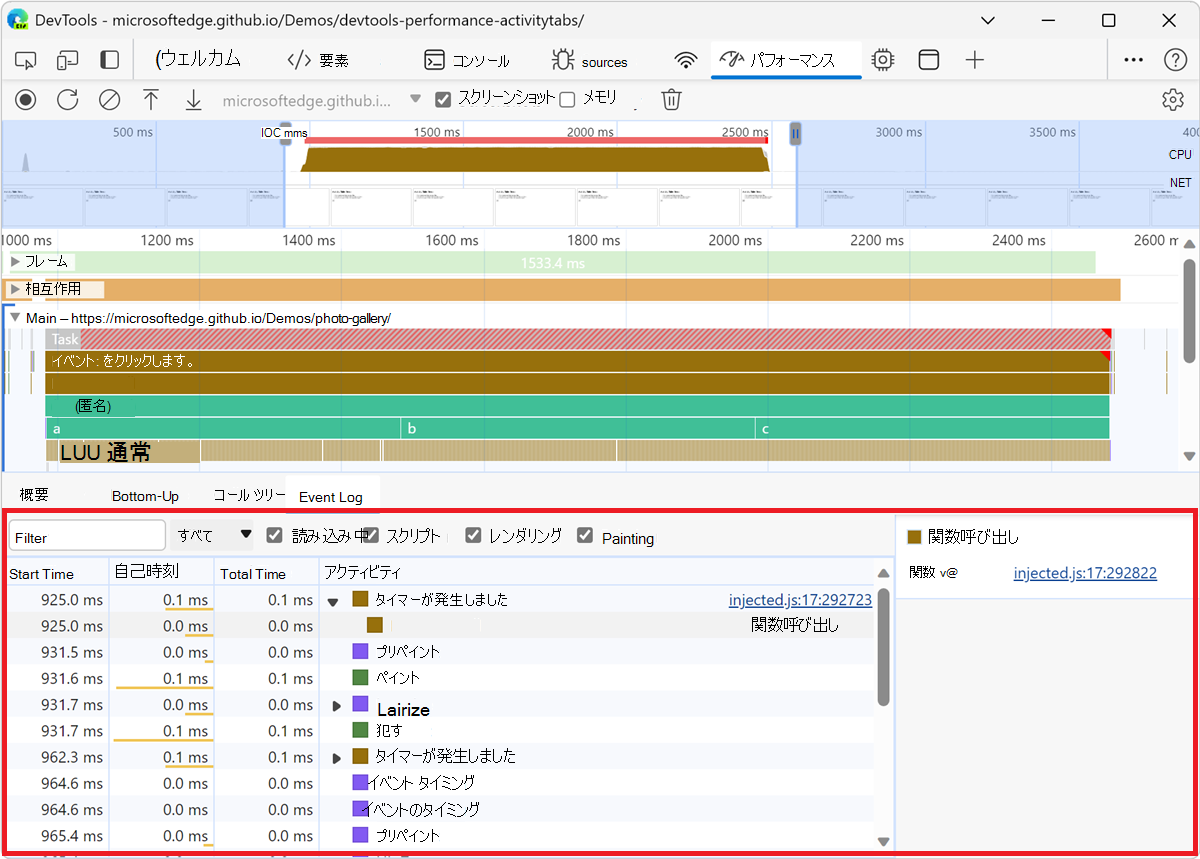Open capture settings gear icon

coord(1172,99)
